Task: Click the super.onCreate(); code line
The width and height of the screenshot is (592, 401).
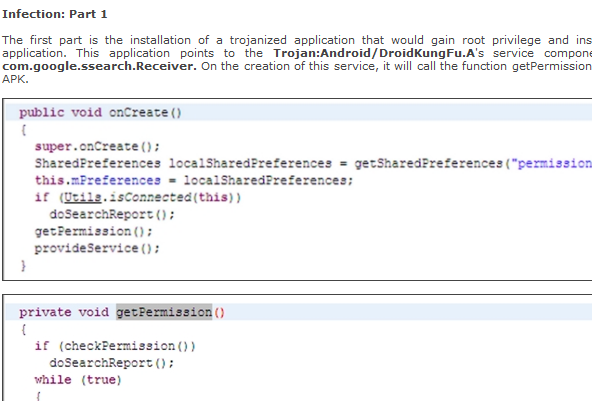Action: (97, 147)
